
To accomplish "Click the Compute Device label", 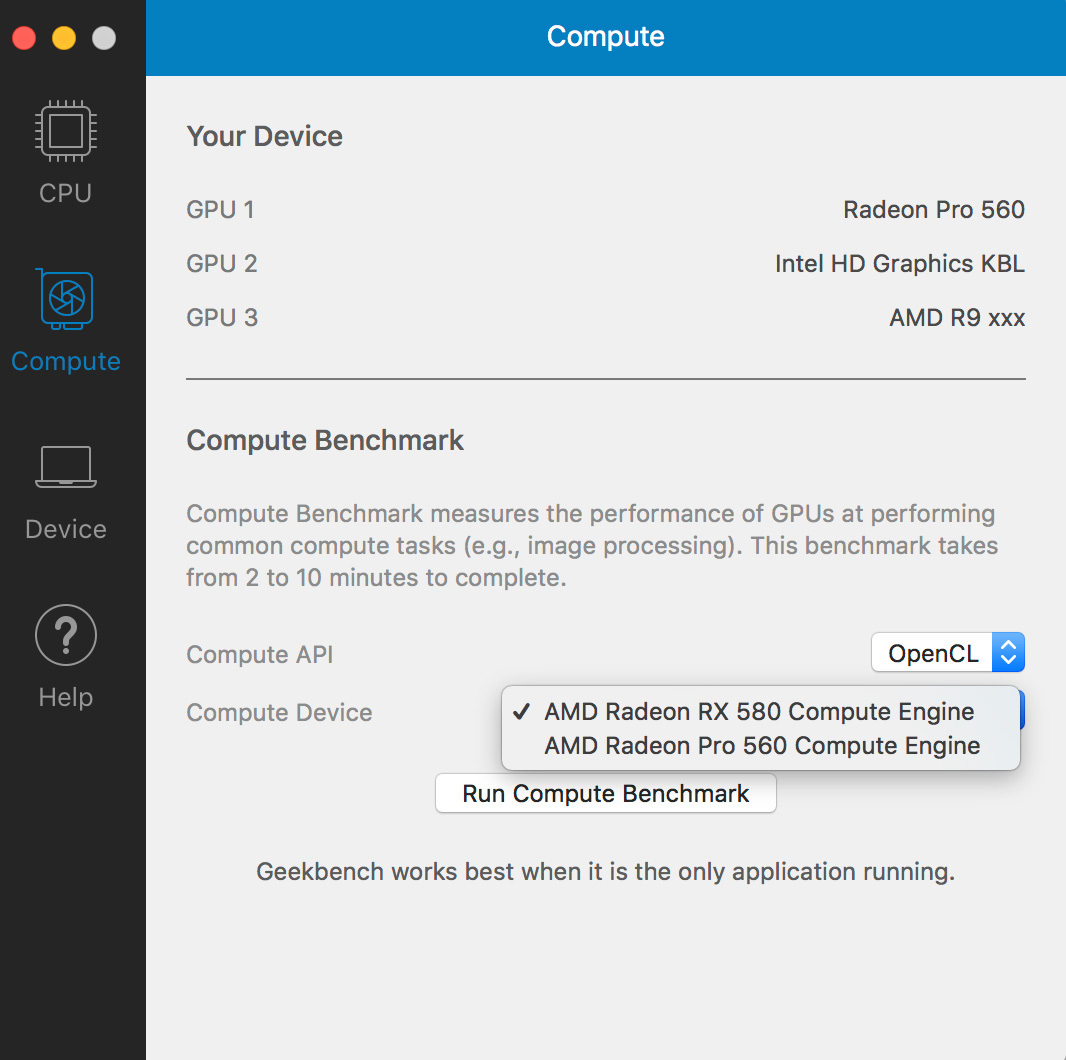I will 279,713.
